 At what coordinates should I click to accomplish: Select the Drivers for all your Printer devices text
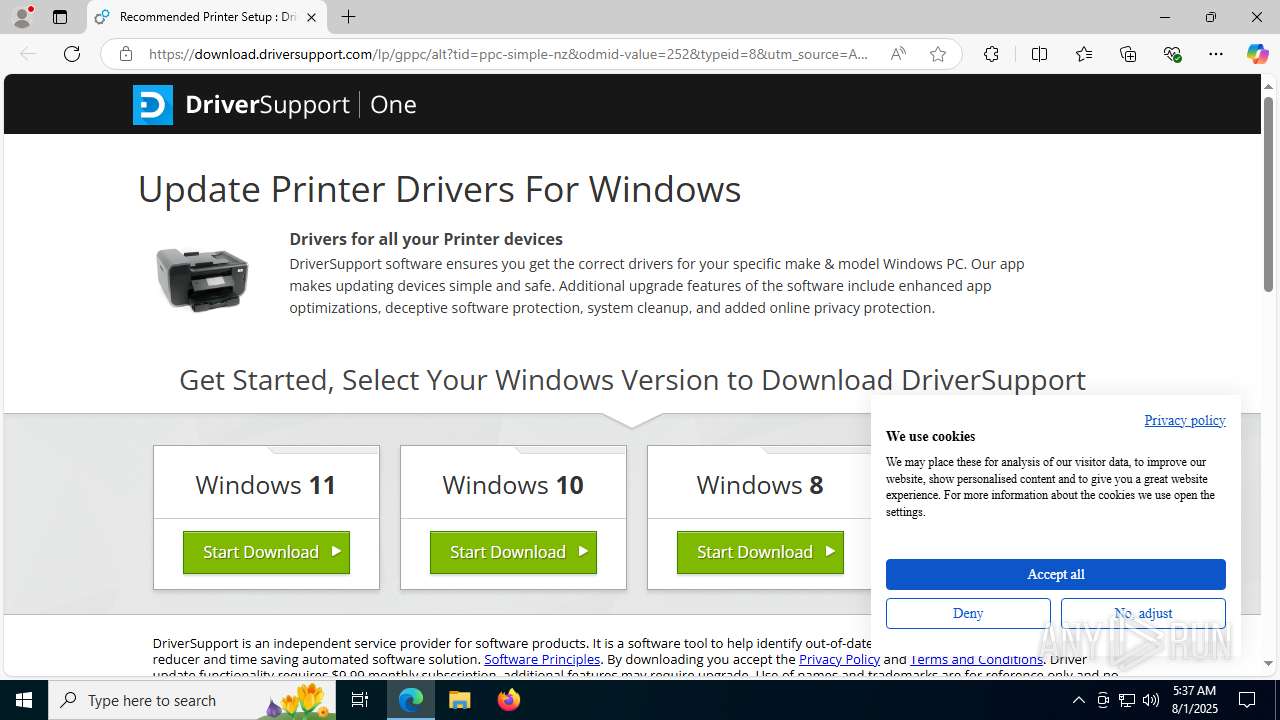tap(426, 239)
